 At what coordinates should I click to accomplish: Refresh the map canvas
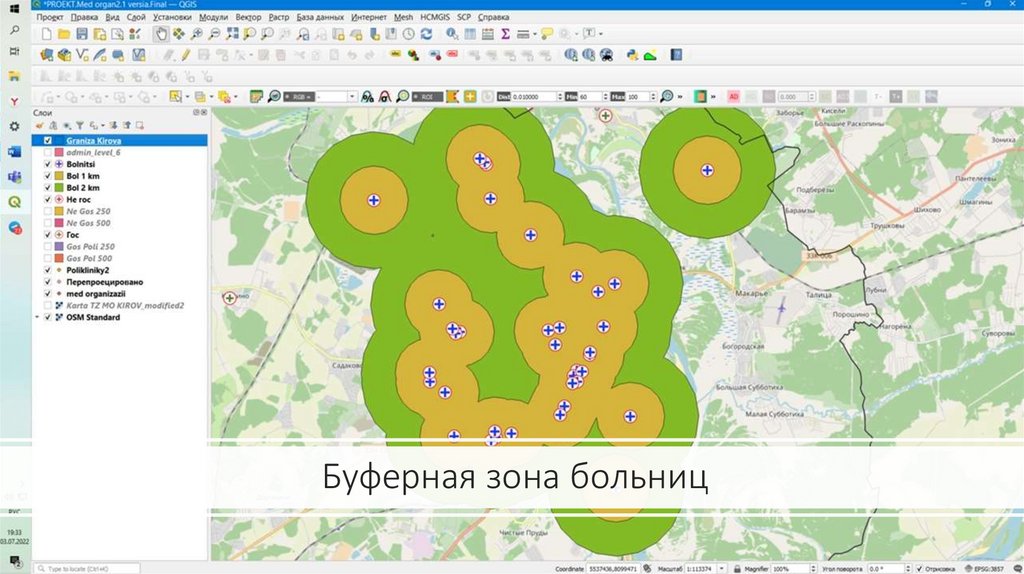click(426, 34)
